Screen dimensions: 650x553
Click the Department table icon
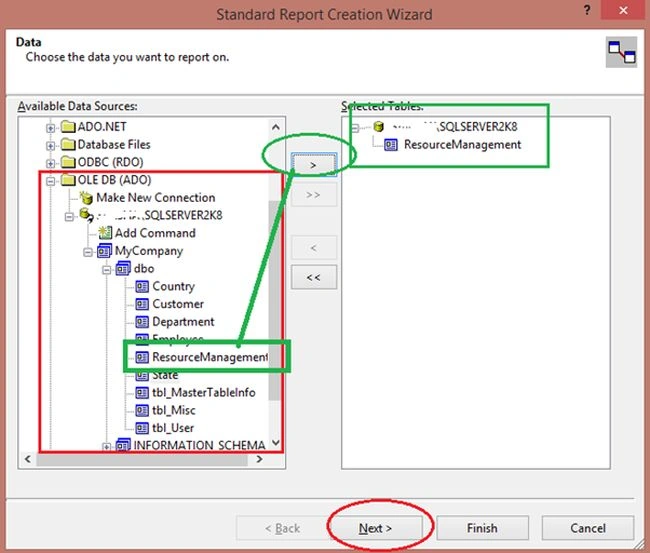142,322
